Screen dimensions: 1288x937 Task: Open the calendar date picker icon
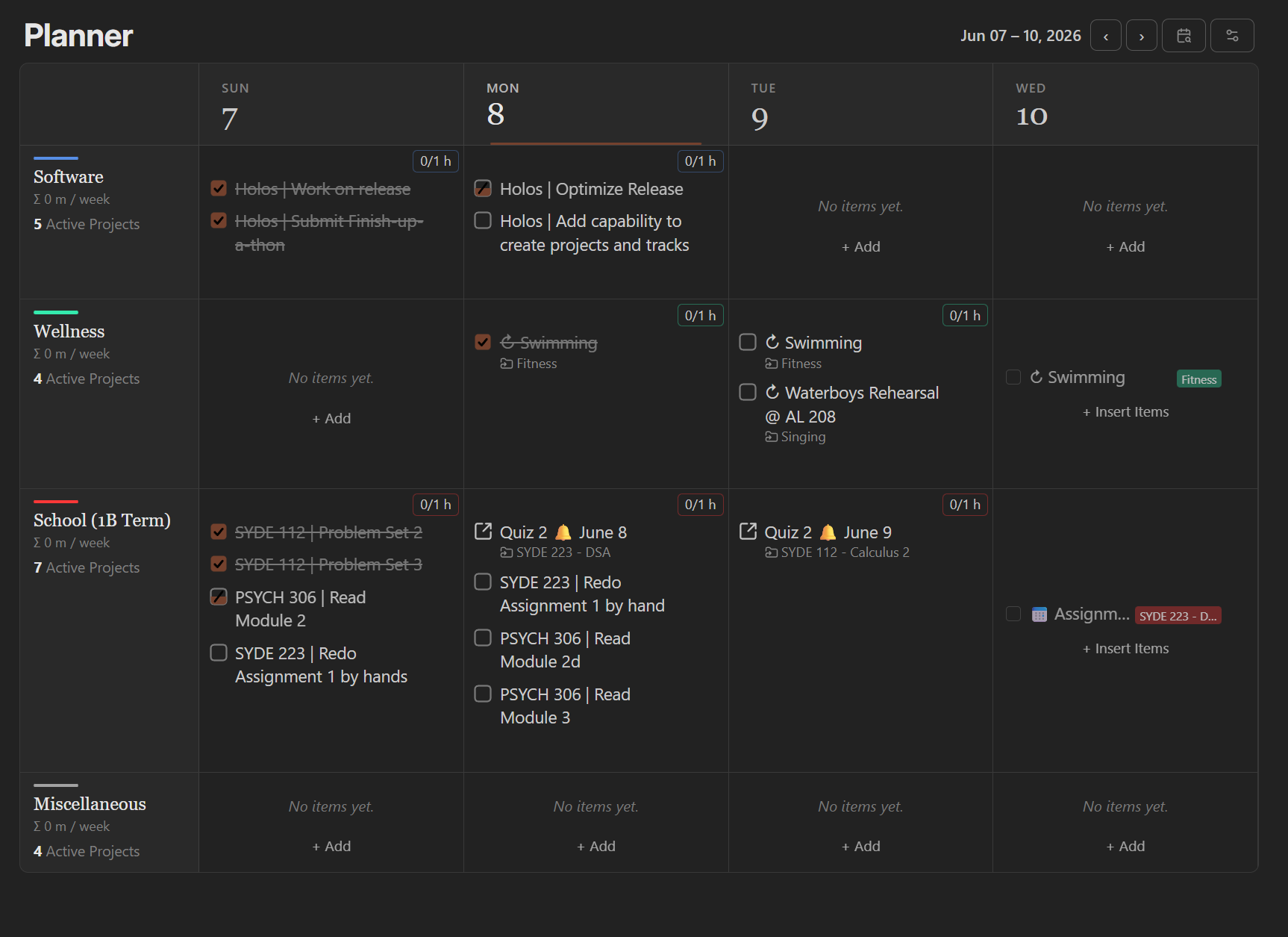(1184, 36)
